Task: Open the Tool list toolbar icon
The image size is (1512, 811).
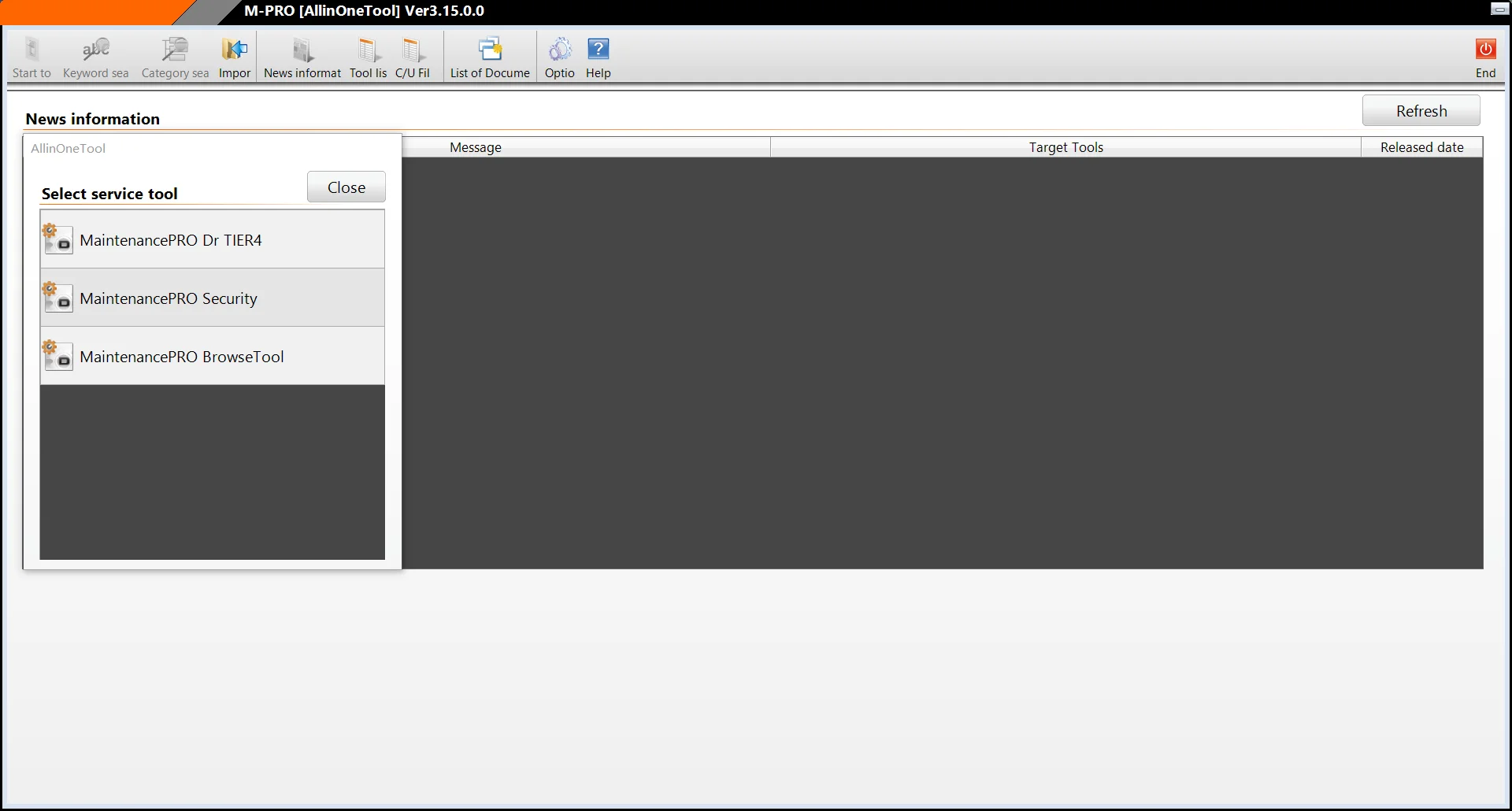Action: point(368,50)
